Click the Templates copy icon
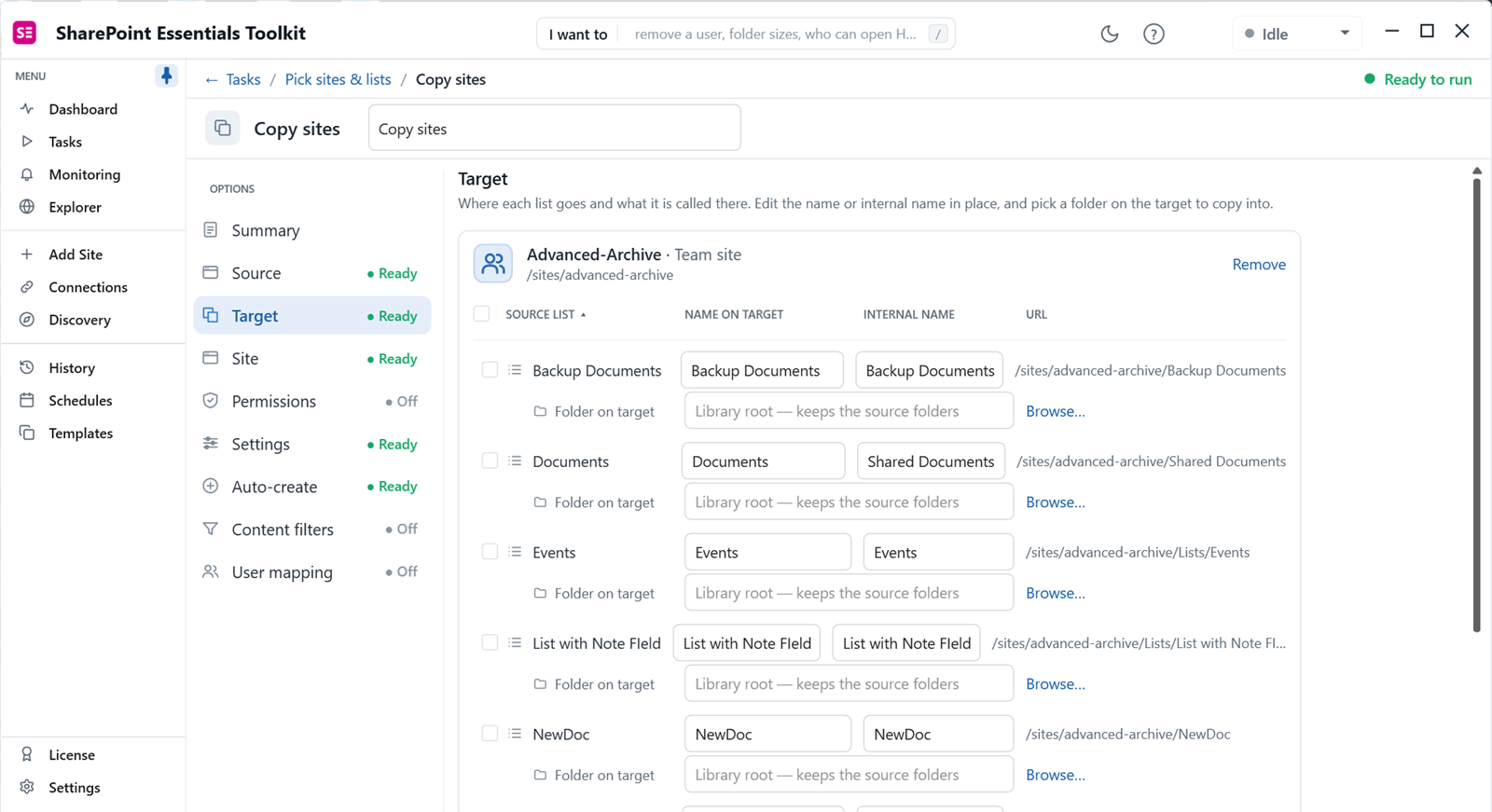 [27, 433]
